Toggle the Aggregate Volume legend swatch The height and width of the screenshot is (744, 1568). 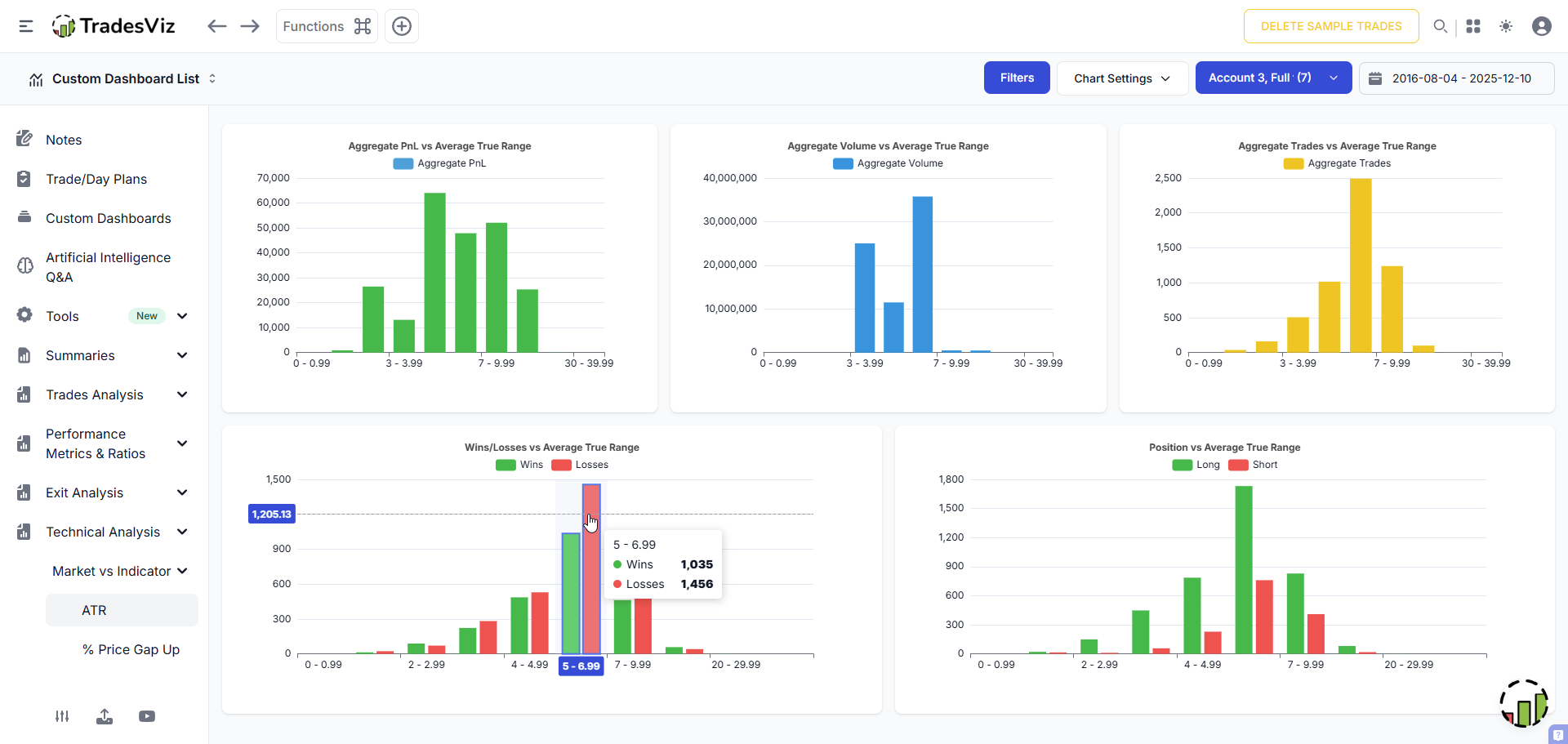coord(843,163)
